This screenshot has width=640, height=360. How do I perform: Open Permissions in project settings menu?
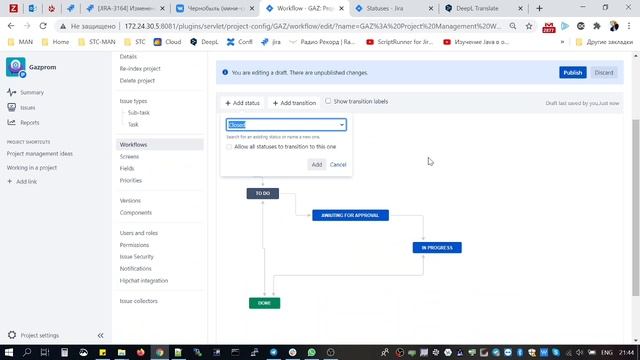[x=134, y=245]
